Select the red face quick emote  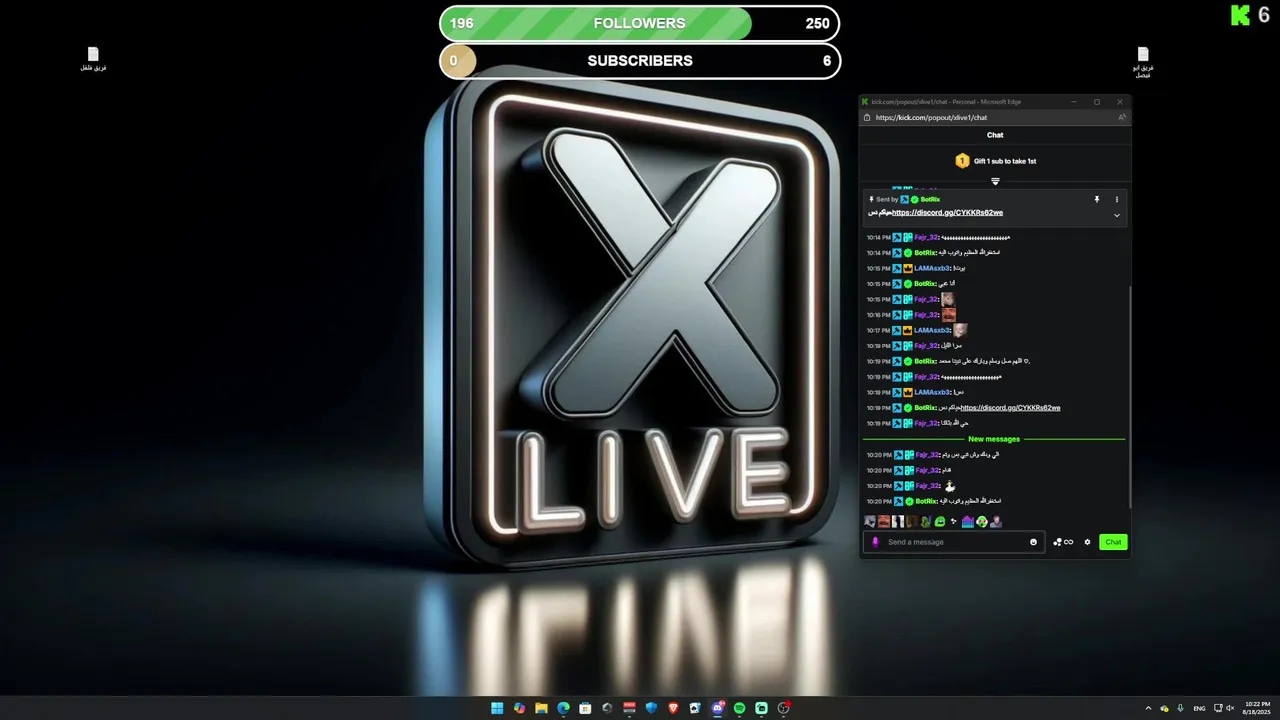coord(884,521)
